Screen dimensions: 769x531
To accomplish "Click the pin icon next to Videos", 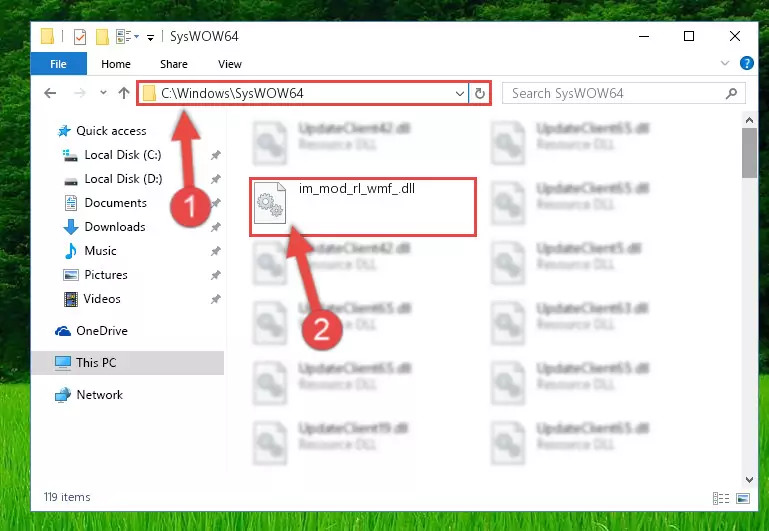I will pos(215,300).
